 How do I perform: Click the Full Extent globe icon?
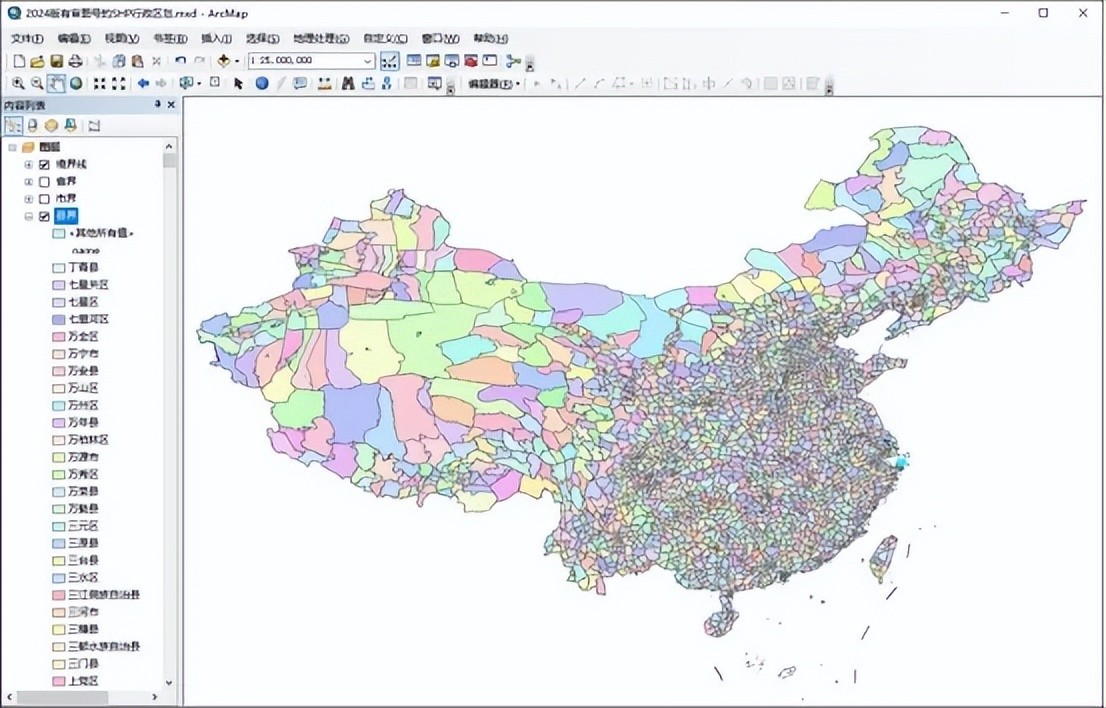coord(76,84)
